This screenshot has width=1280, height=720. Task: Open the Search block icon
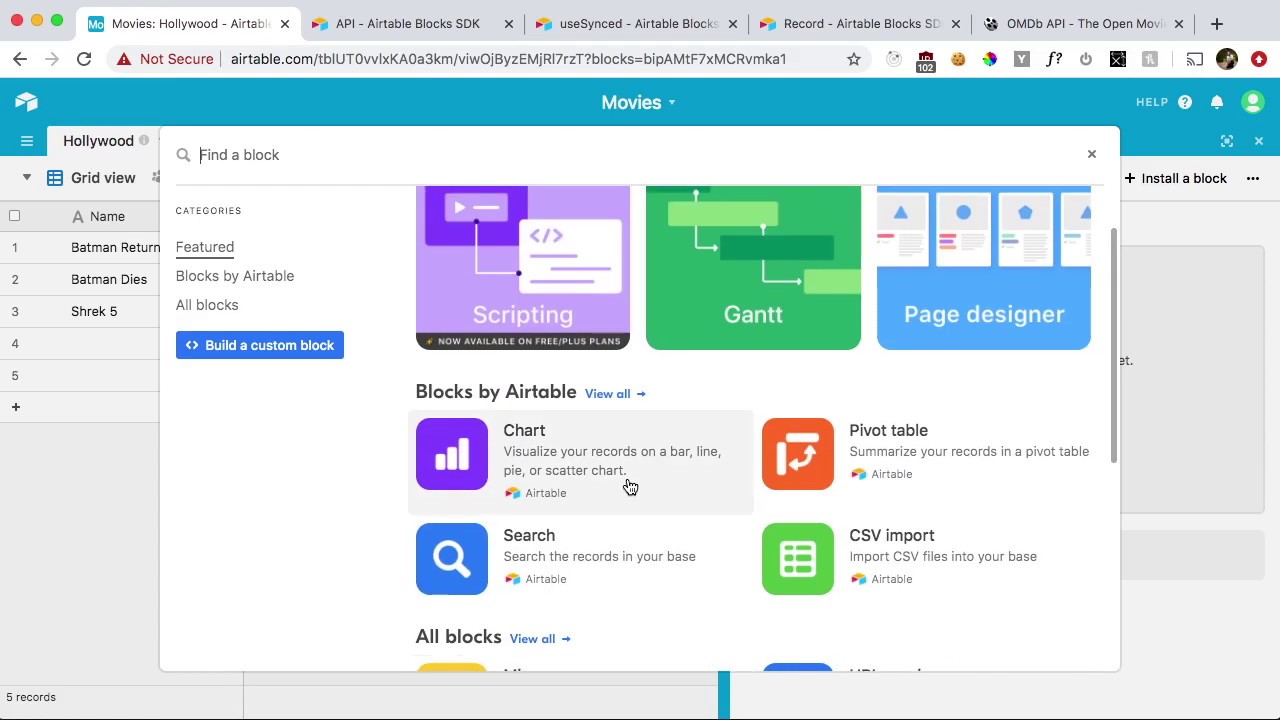coord(452,559)
